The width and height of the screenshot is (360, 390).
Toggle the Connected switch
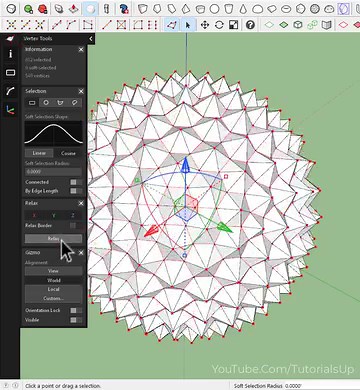point(76,182)
